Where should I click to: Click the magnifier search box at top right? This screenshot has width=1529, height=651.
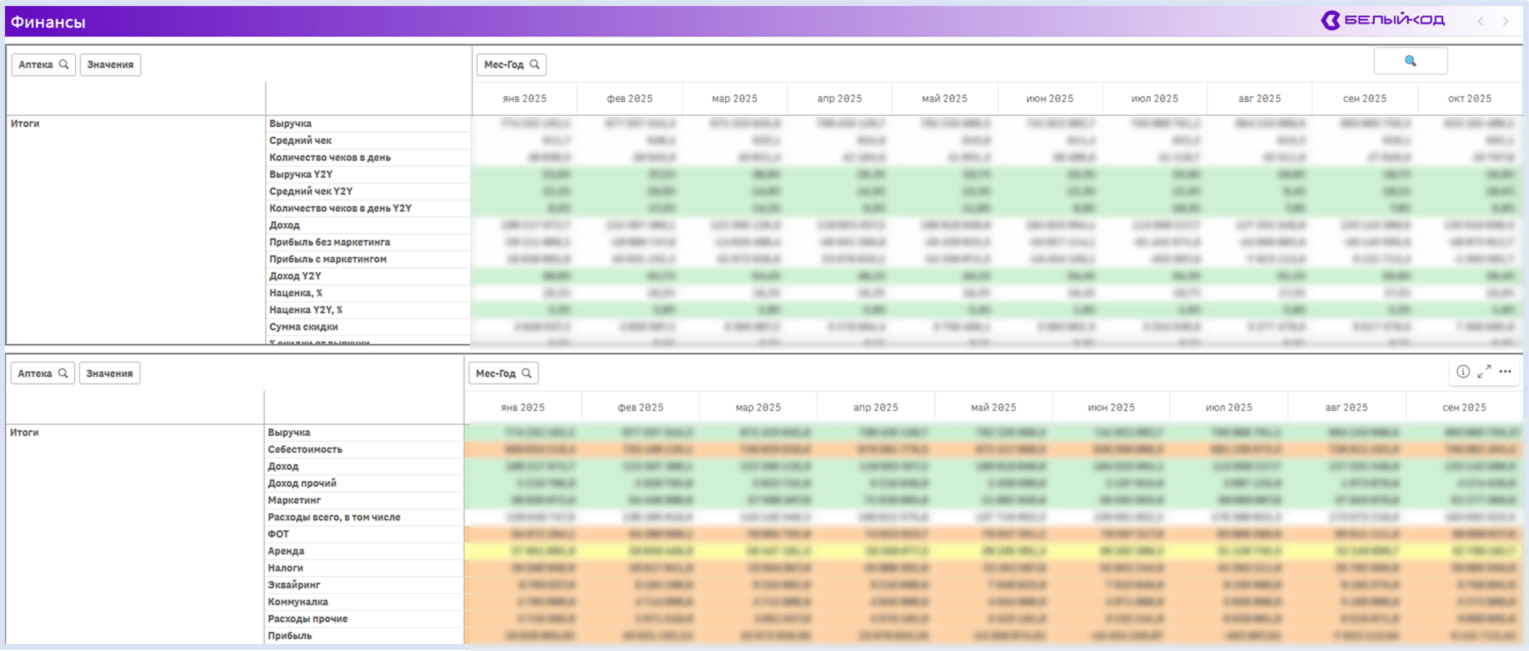[1410, 61]
